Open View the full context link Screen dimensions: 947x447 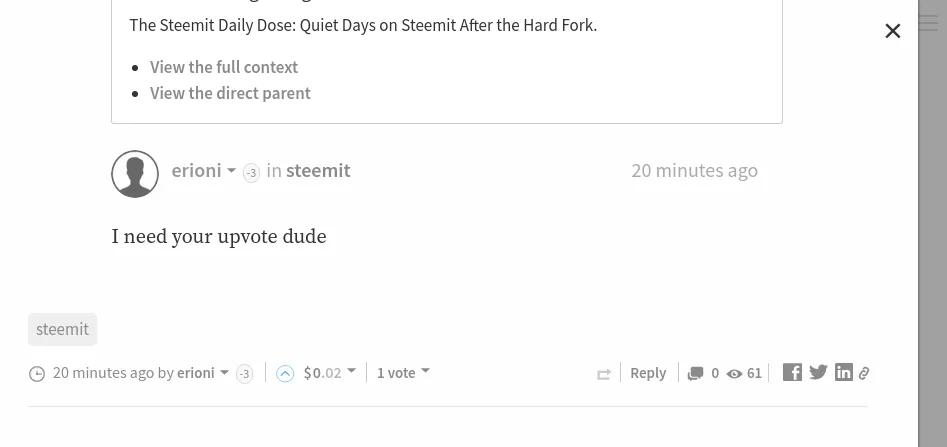coord(223,67)
